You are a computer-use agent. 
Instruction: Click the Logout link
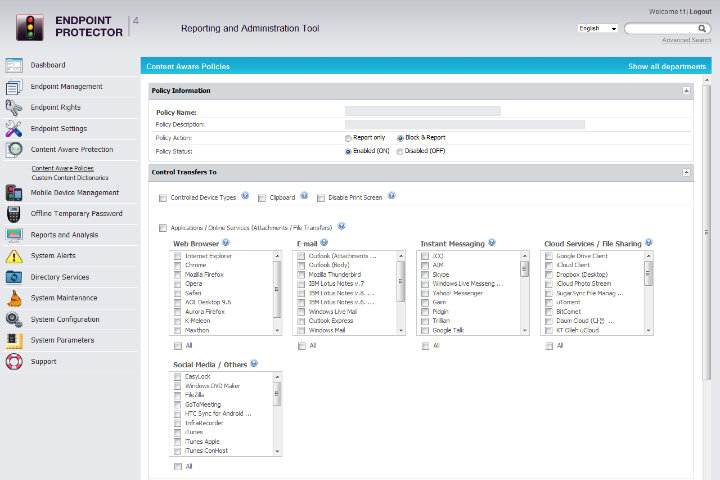click(701, 11)
